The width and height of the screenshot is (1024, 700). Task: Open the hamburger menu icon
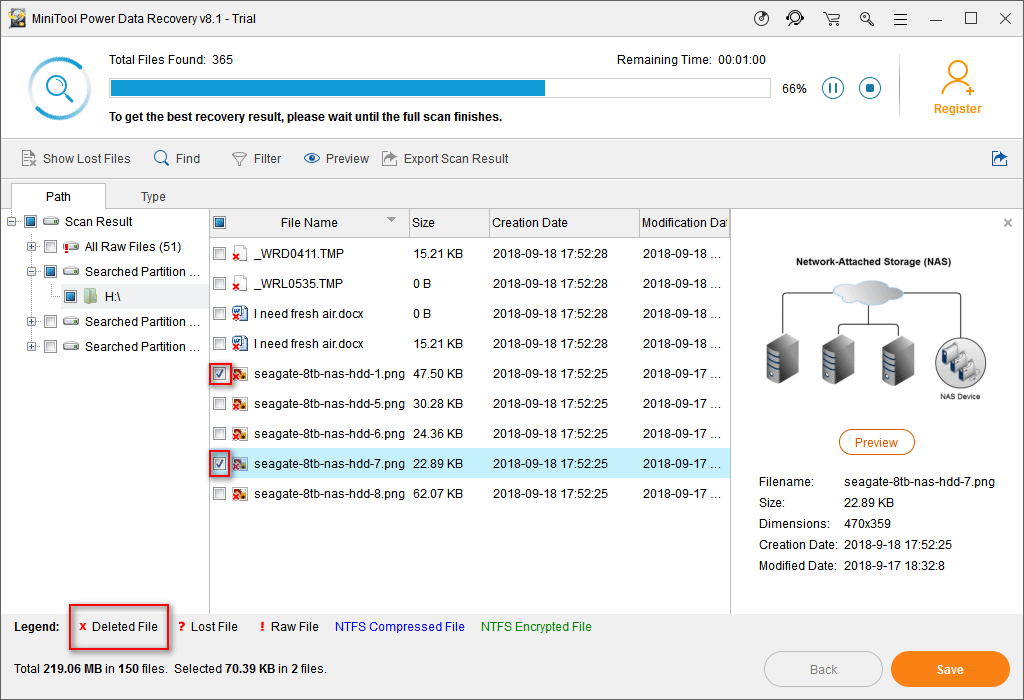pos(901,20)
